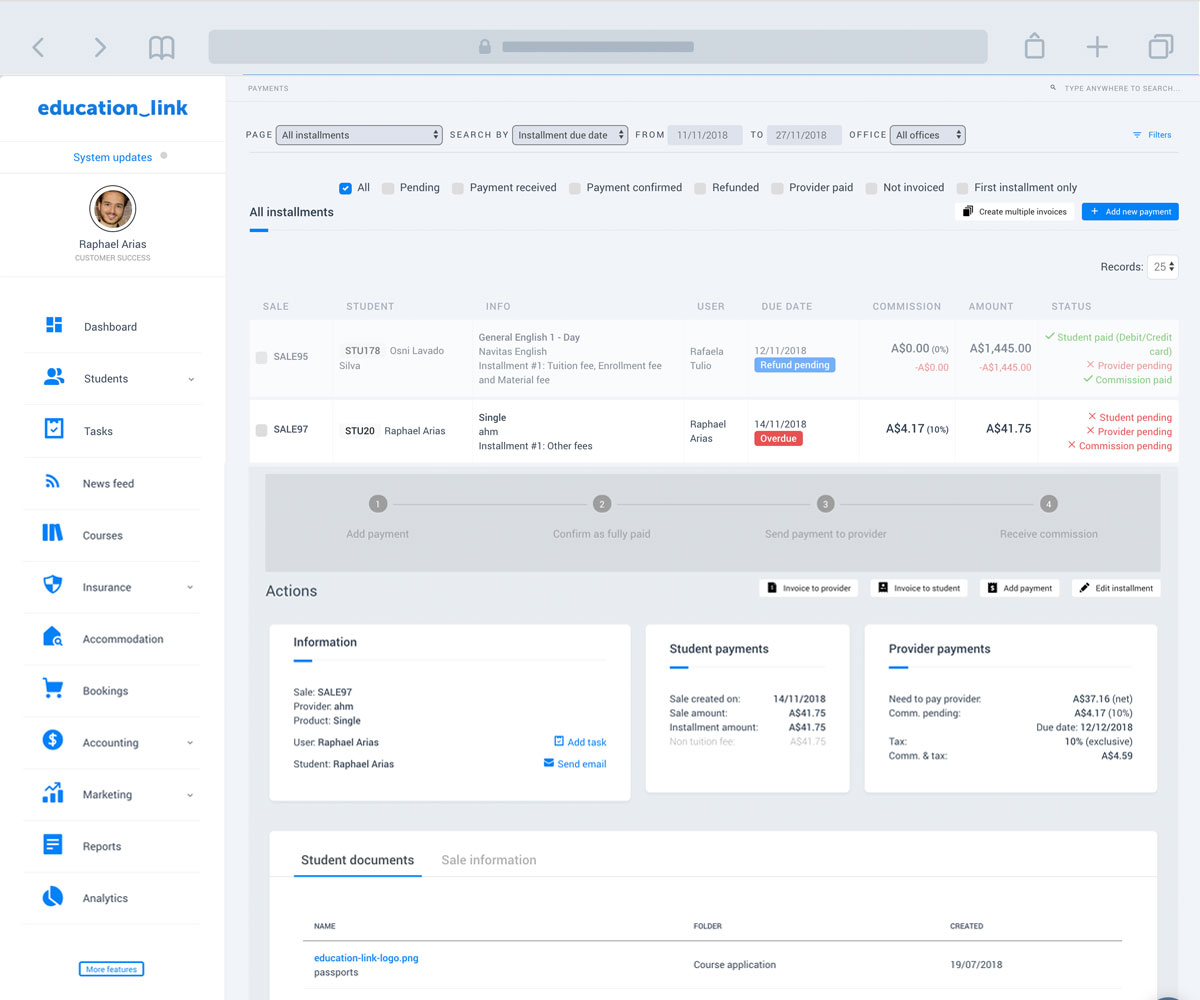Screen dimensions: 1200x1000
Task: Click the Tasks clipboard icon
Action: 54,429
